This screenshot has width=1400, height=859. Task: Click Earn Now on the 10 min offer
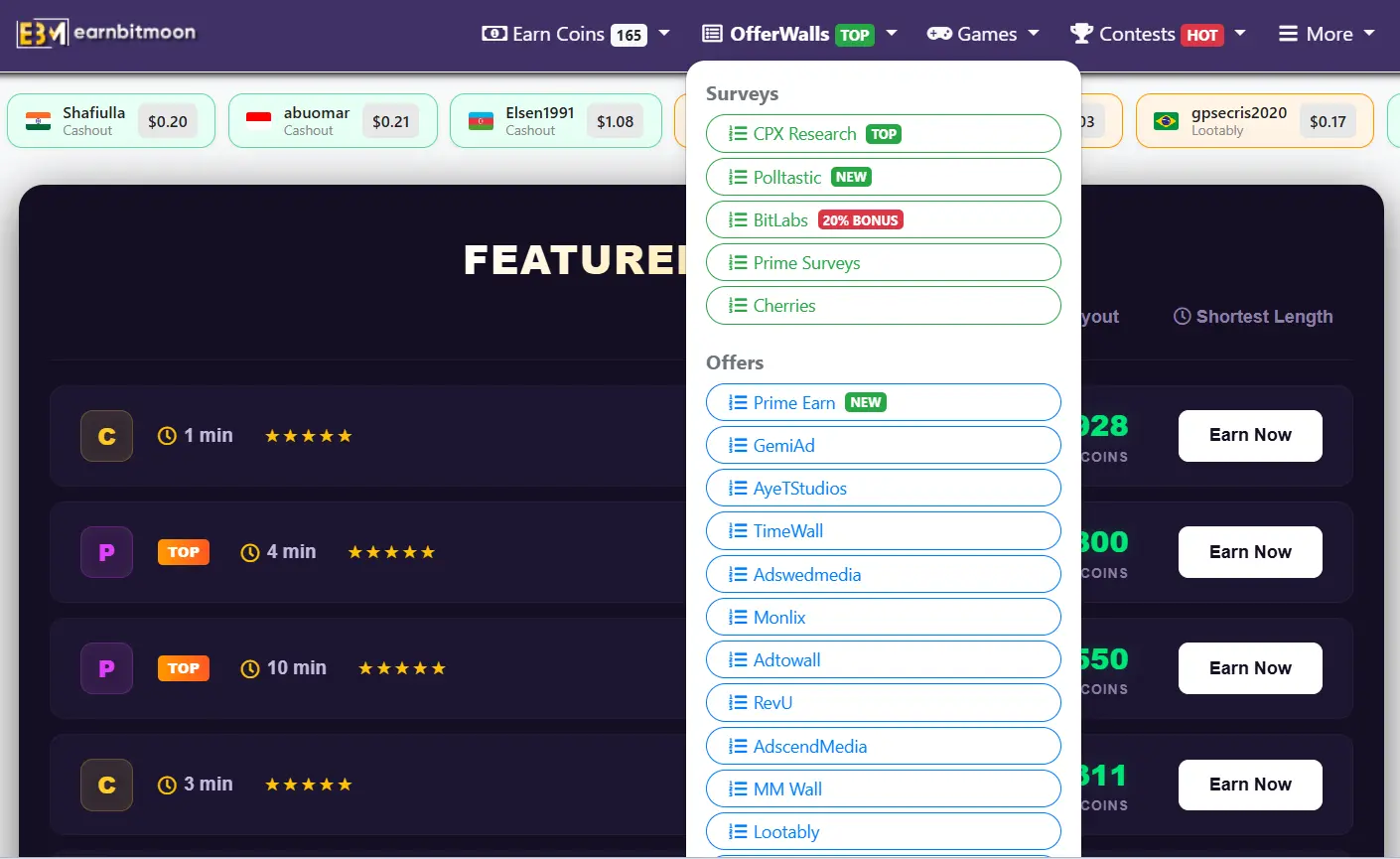coord(1250,668)
